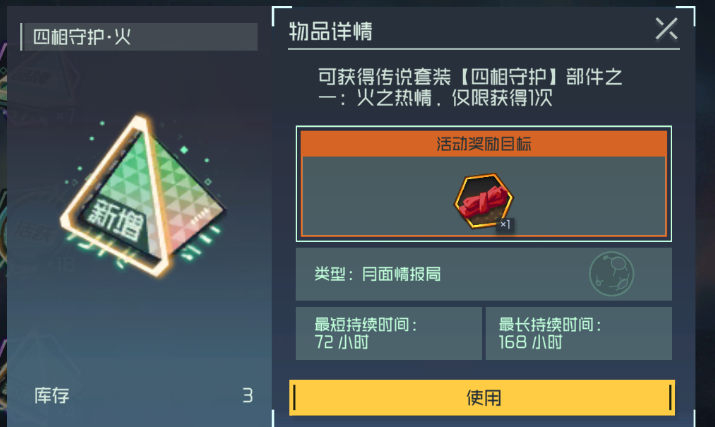Click the pyramid 新增 item icon
The image size is (715, 427).
coord(143,196)
